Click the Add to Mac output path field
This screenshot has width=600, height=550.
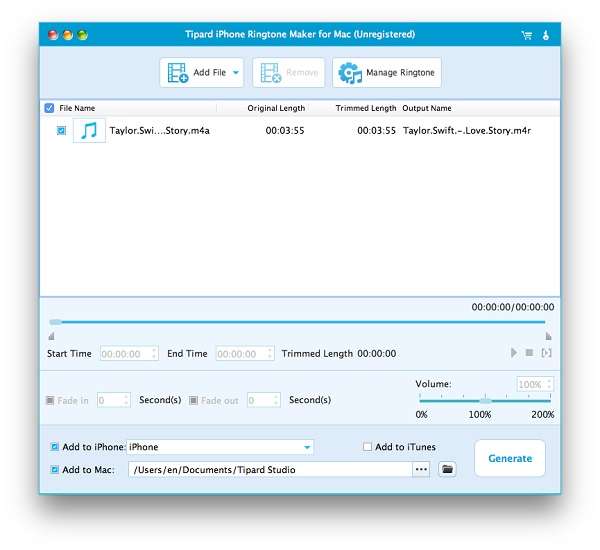coord(271,470)
